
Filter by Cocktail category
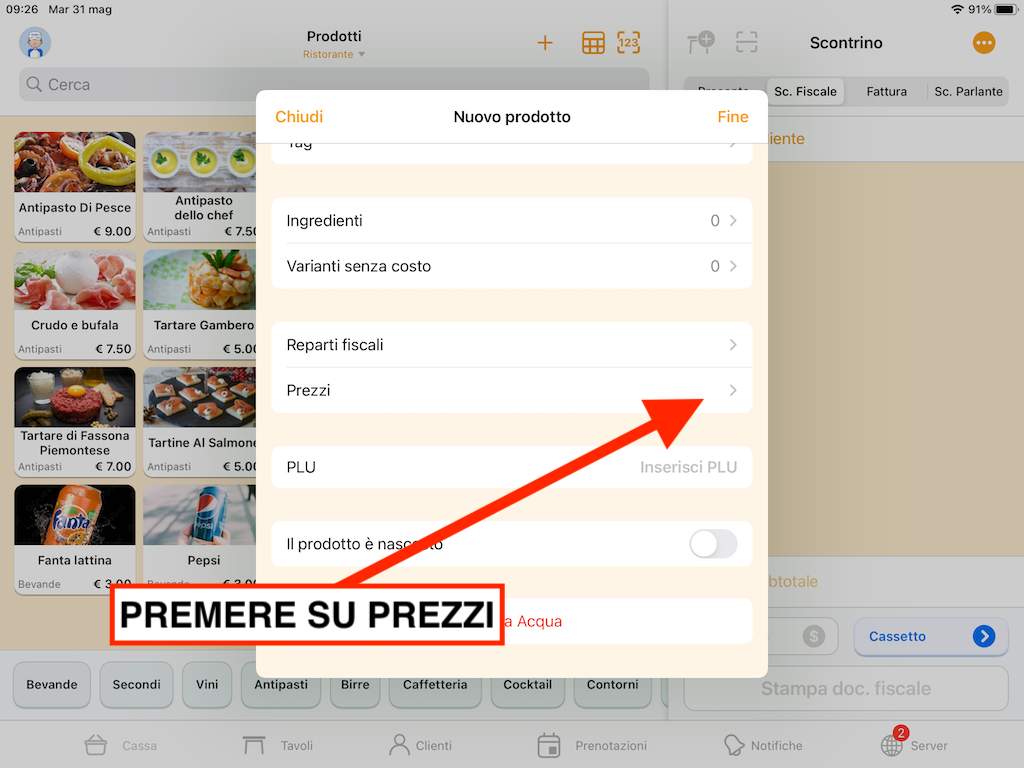(x=528, y=686)
